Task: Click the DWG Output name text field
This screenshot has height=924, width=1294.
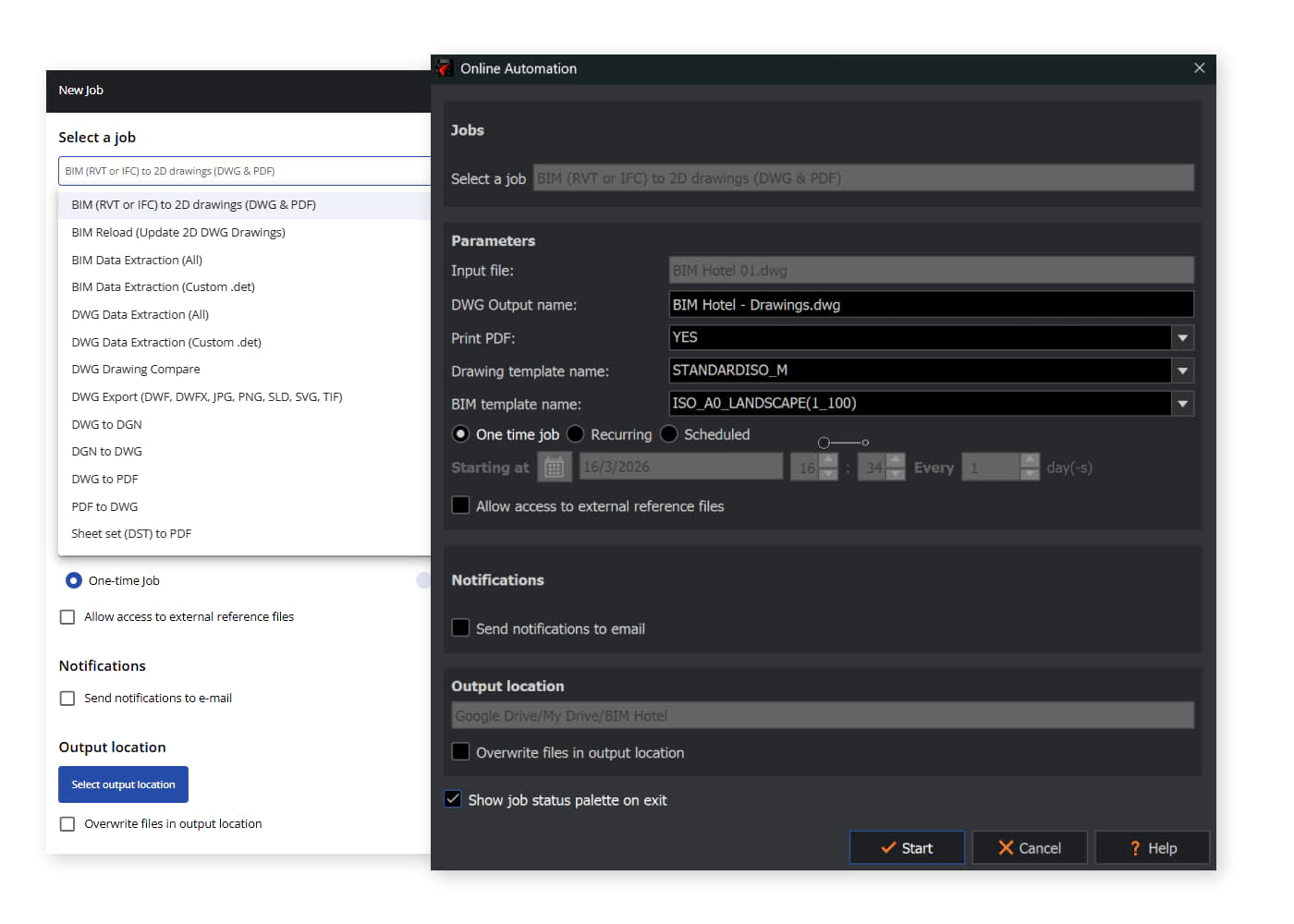Action: 930,305
